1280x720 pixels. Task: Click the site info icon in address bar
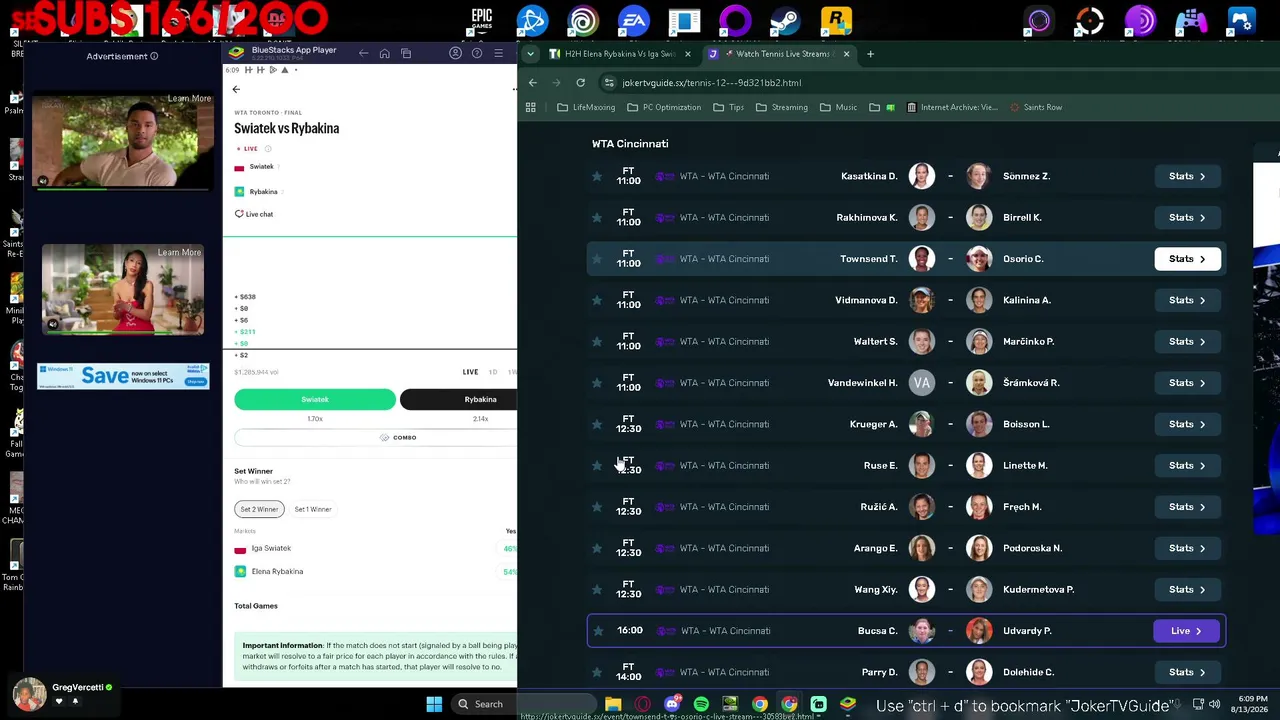pyautogui.click(x=609, y=83)
